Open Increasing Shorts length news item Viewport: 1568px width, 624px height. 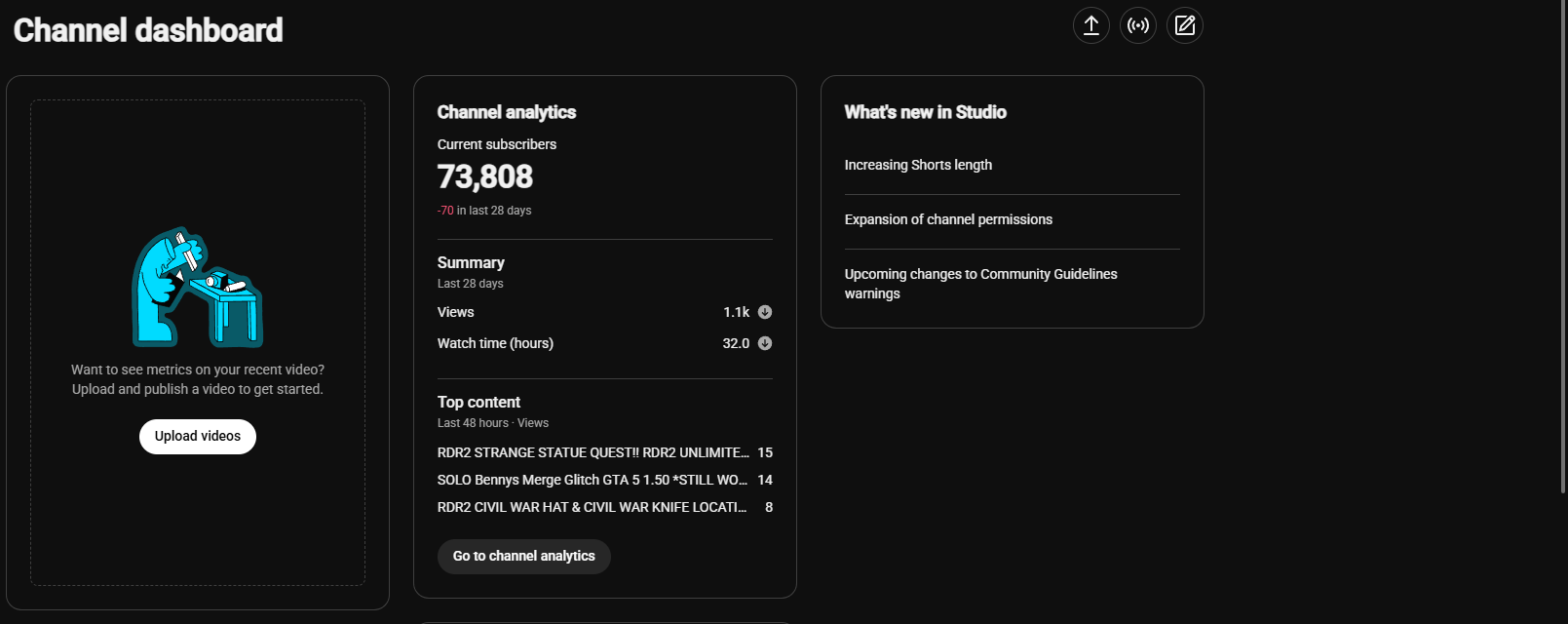click(918, 165)
